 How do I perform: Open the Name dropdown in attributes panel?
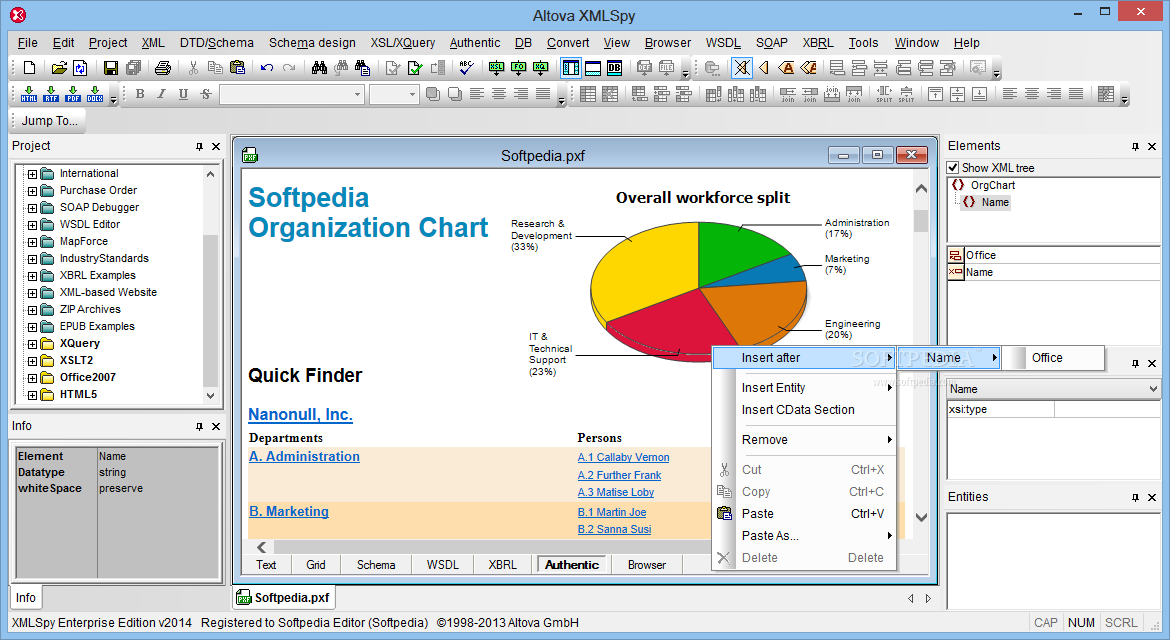pos(1154,389)
